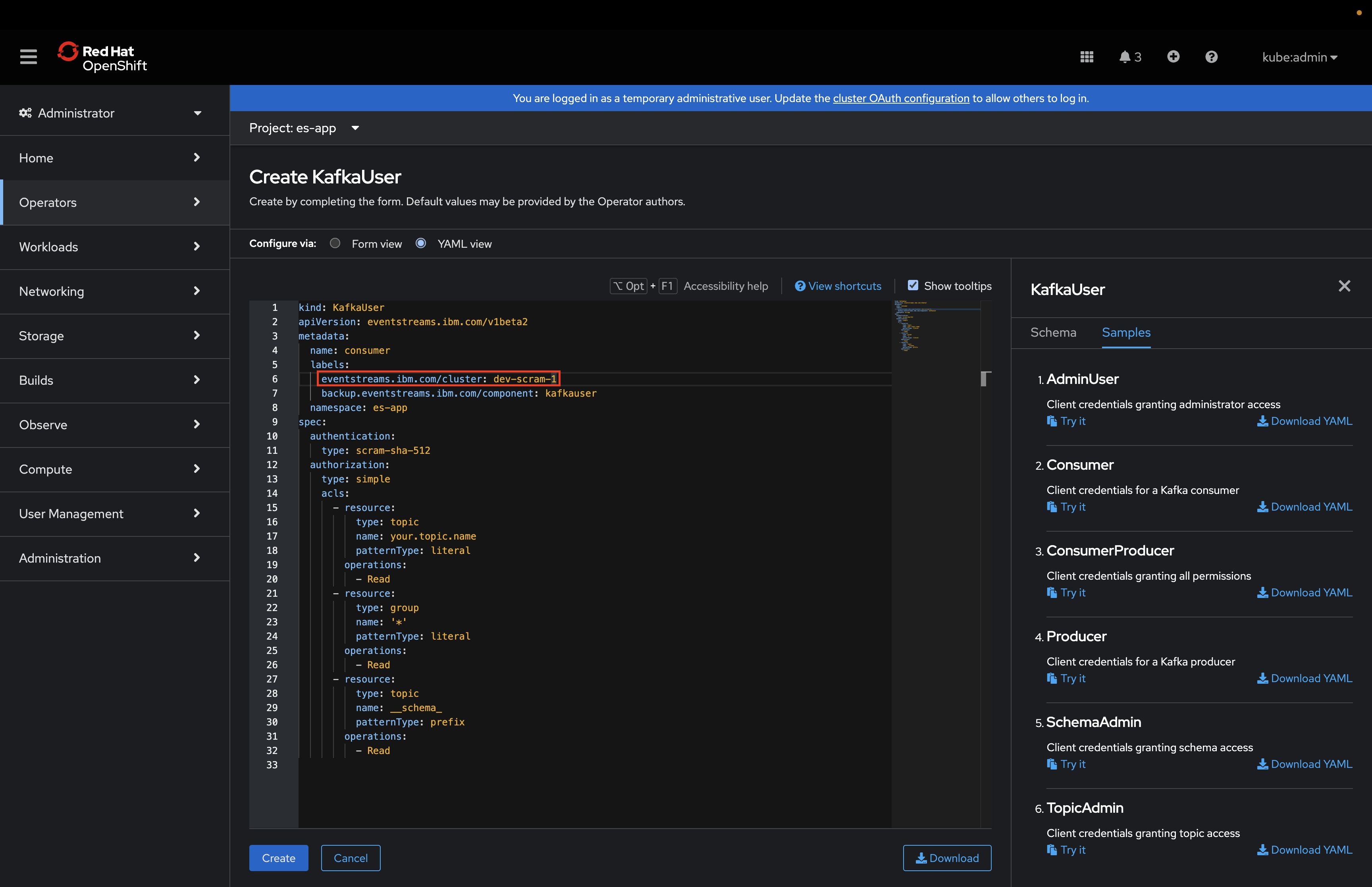Open the application launcher grid icon

(1087, 56)
